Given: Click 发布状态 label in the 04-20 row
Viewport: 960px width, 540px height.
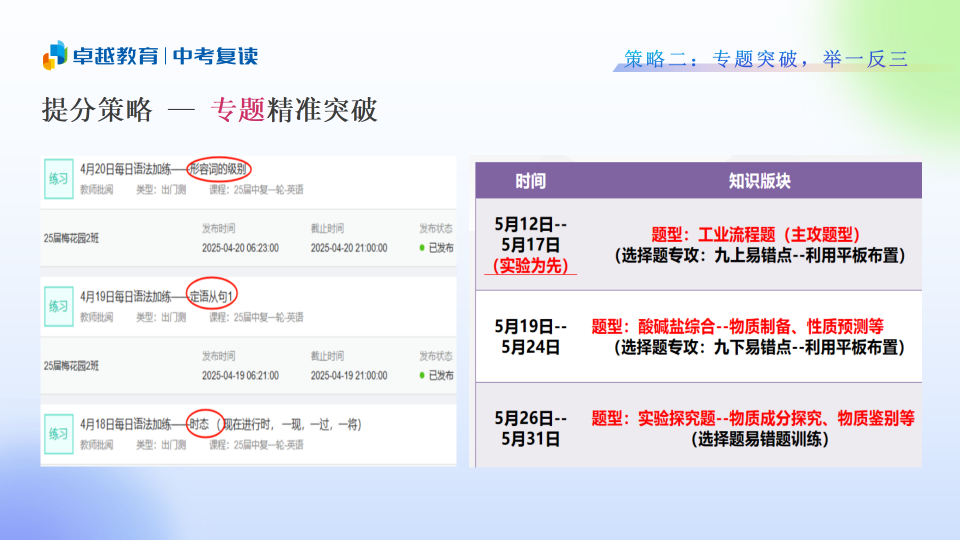Looking at the screenshot, I should [436, 228].
